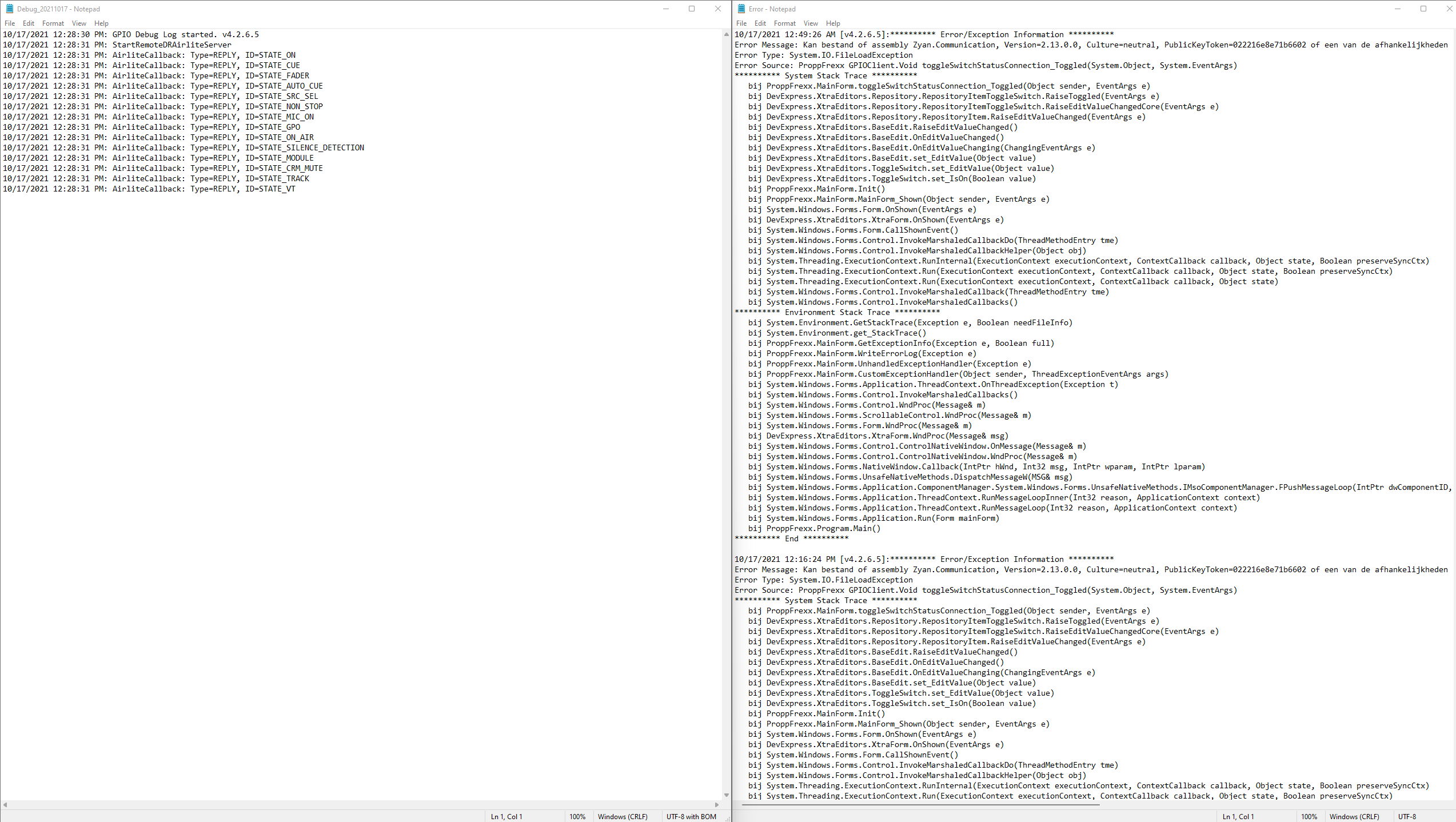The height and width of the screenshot is (822, 1456).
Task: Click UTF-8 with BOM status bar label
Action: click(691, 816)
